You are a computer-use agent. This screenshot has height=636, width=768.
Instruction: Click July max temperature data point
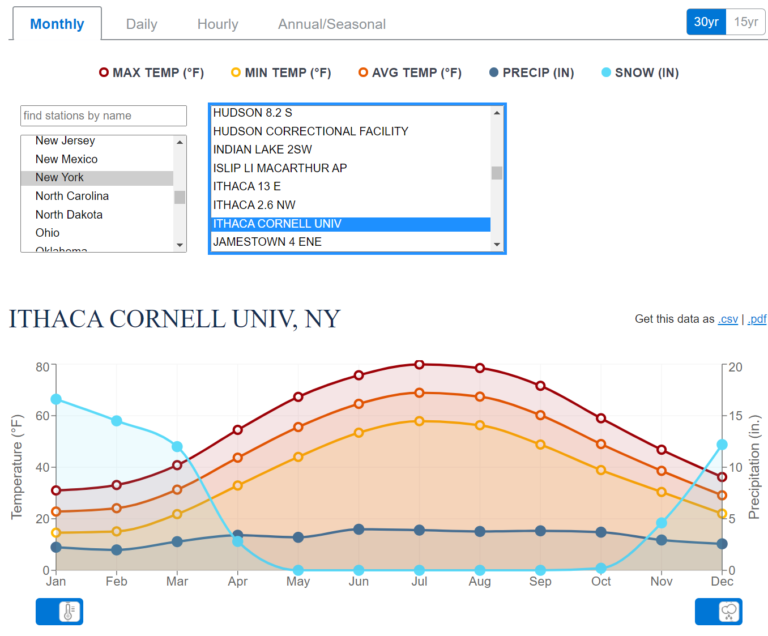pyautogui.click(x=419, y=365)
